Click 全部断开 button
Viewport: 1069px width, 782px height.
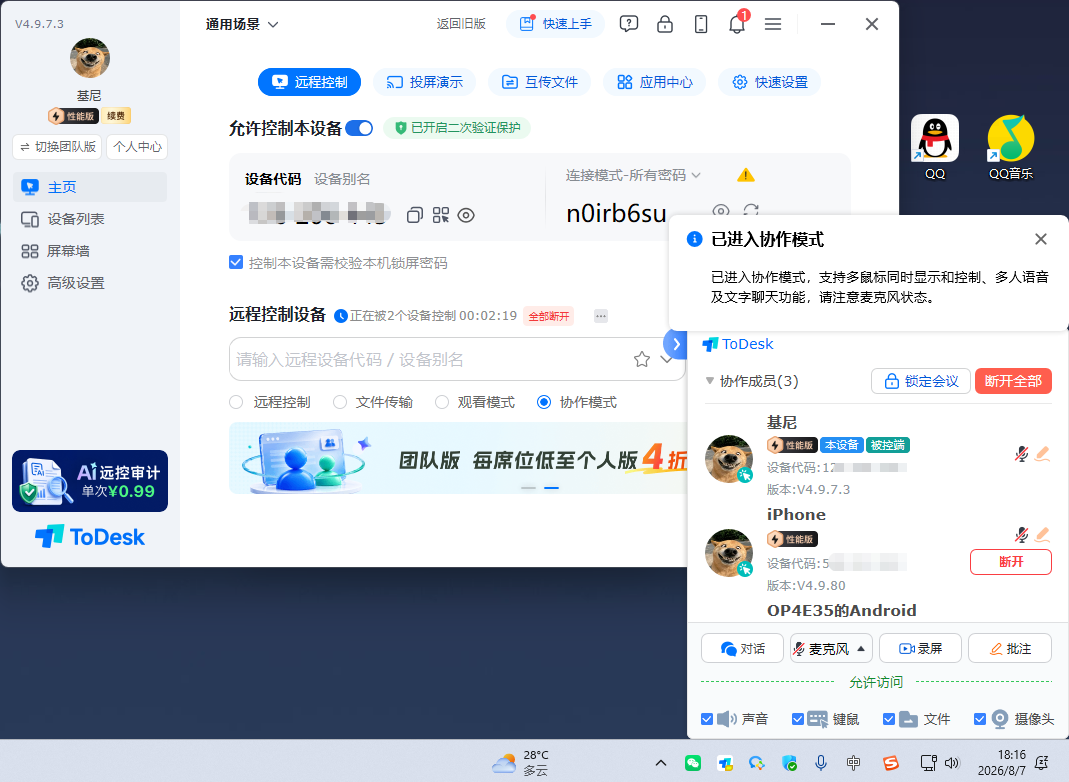pos(549,316)
